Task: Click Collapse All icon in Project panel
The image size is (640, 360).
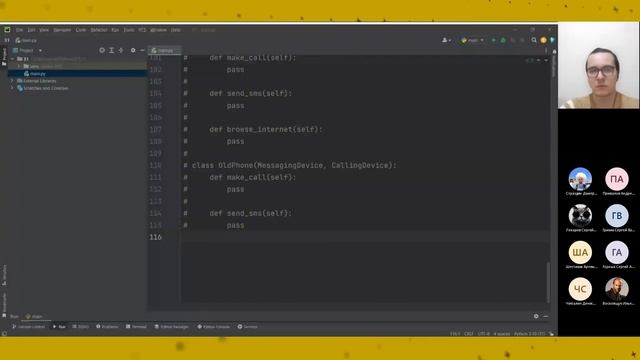Action: click(121, 50)
